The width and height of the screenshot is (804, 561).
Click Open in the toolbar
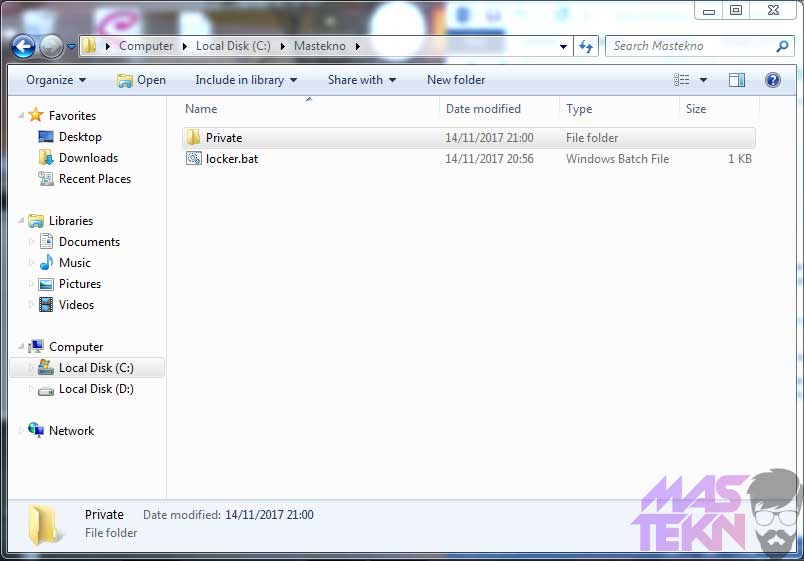click(141, 80)
